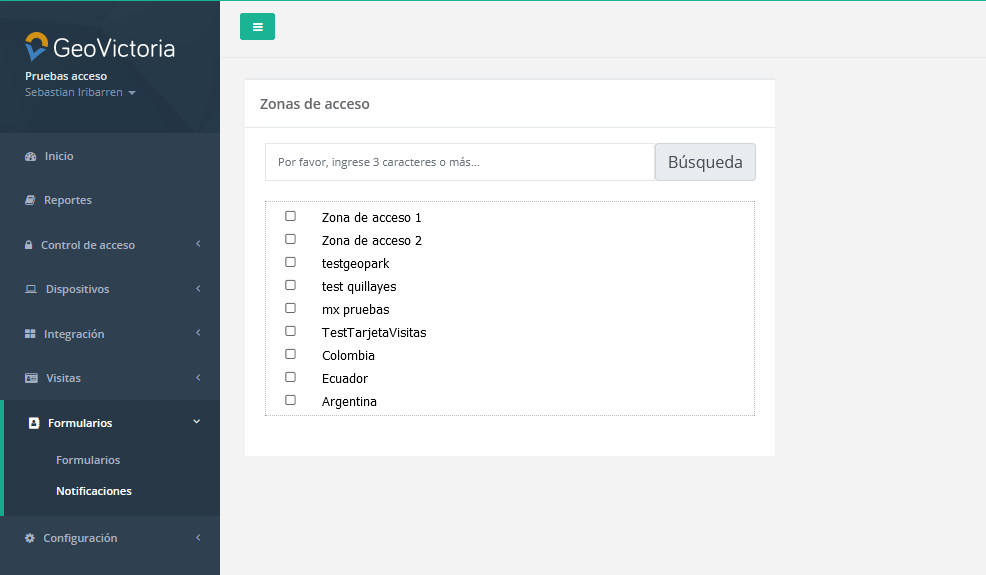Check the Zona de acceso 1 checkbox
Screen dimensions: 986x575
click(x=291, y=216)
